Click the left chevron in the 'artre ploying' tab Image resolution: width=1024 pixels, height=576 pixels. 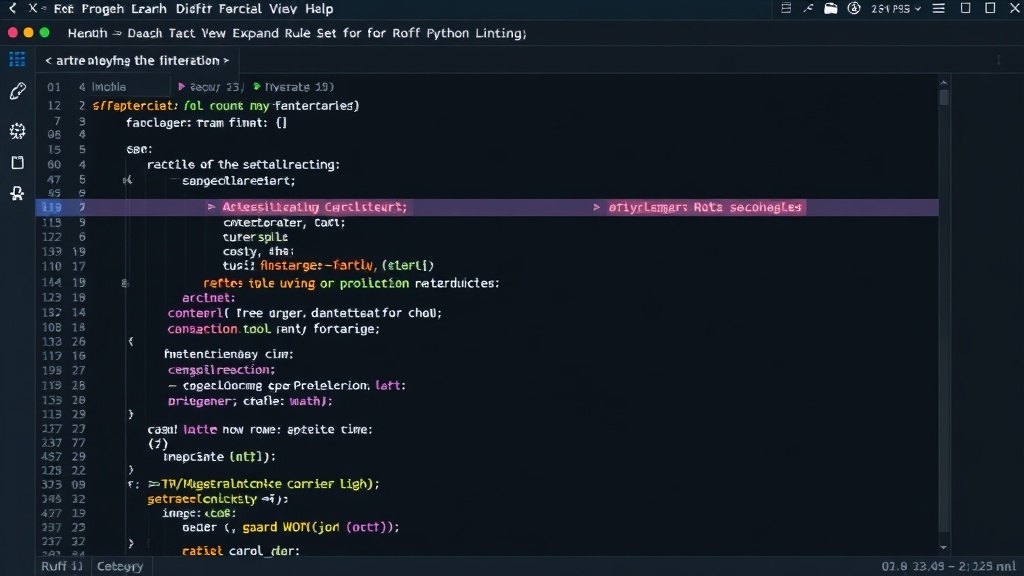coord(48,61)
